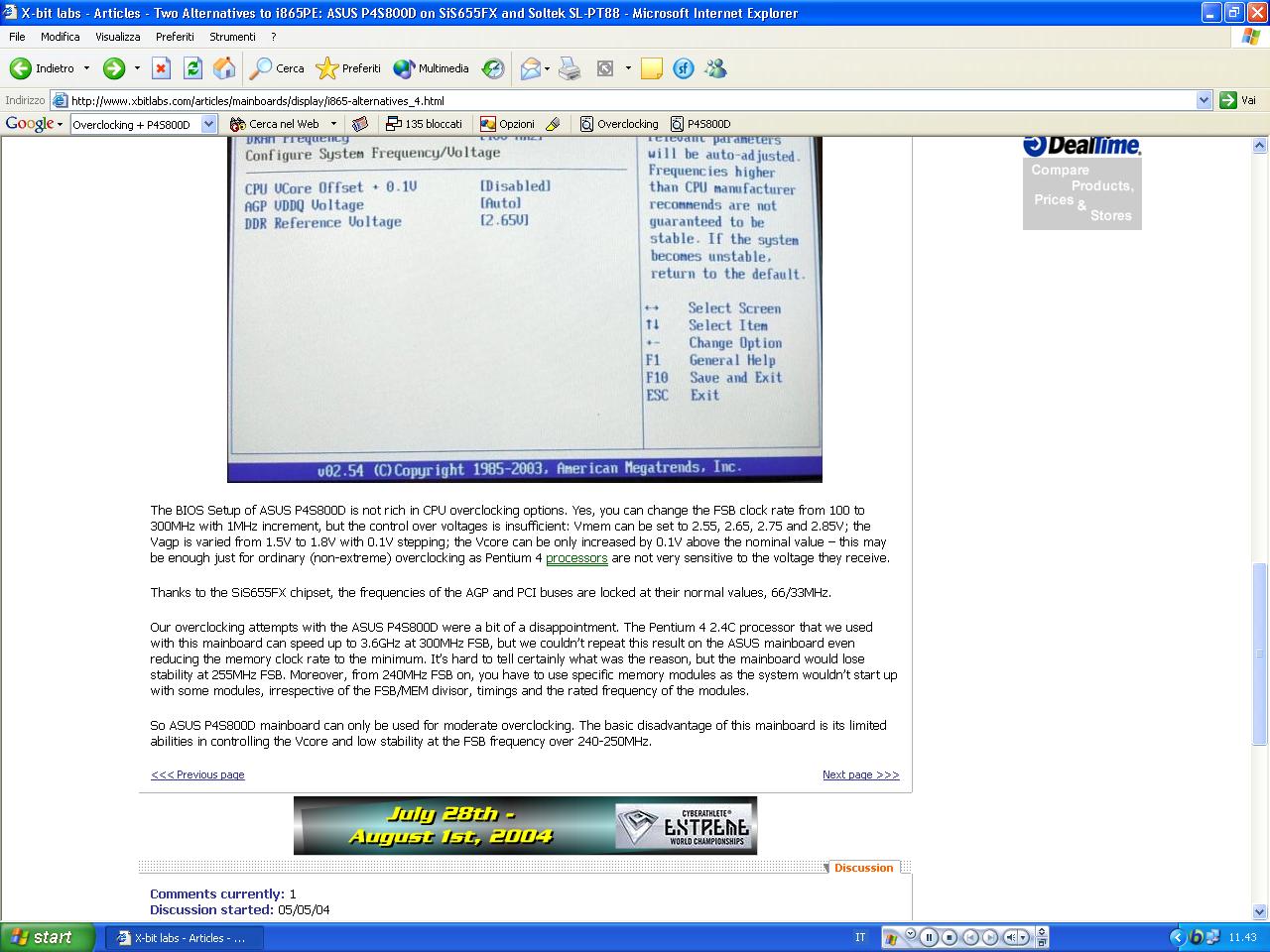Open Cerca nel Web dropdown arrow
Screen dimensions: 1270x952
333,124
